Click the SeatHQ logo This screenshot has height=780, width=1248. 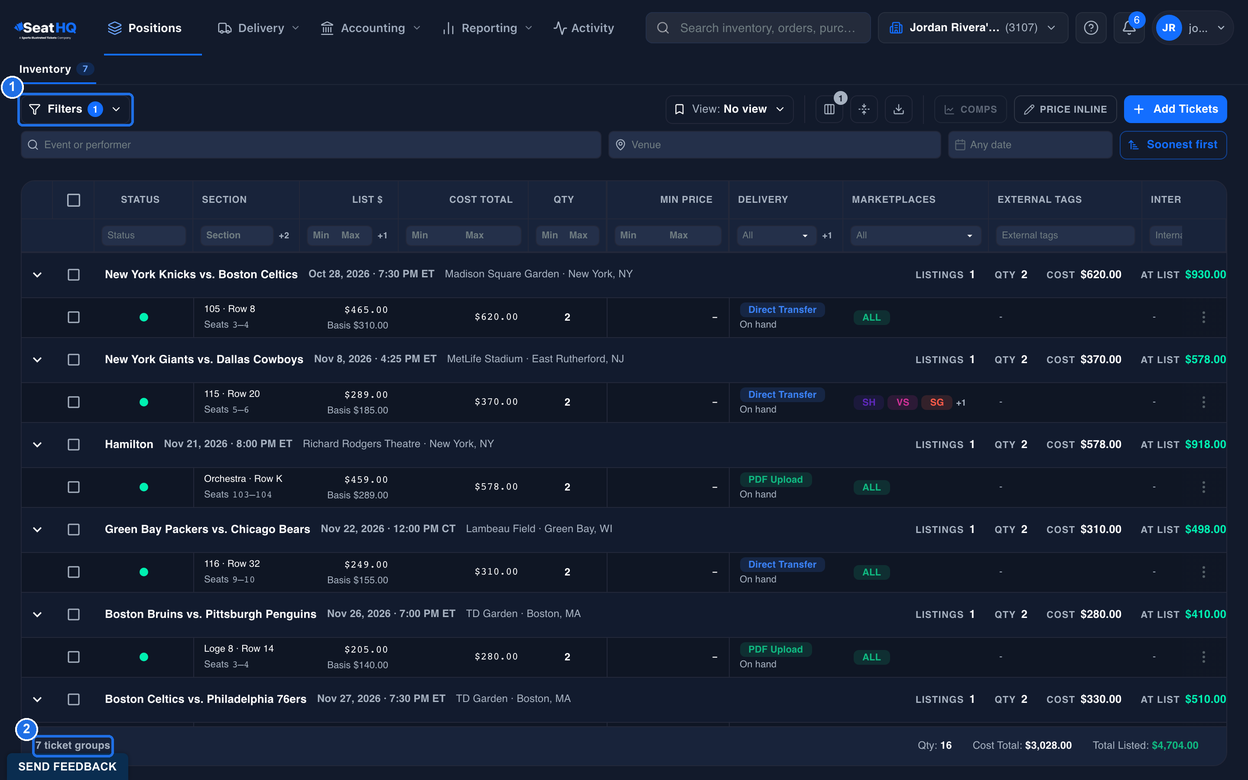point(46,28)
